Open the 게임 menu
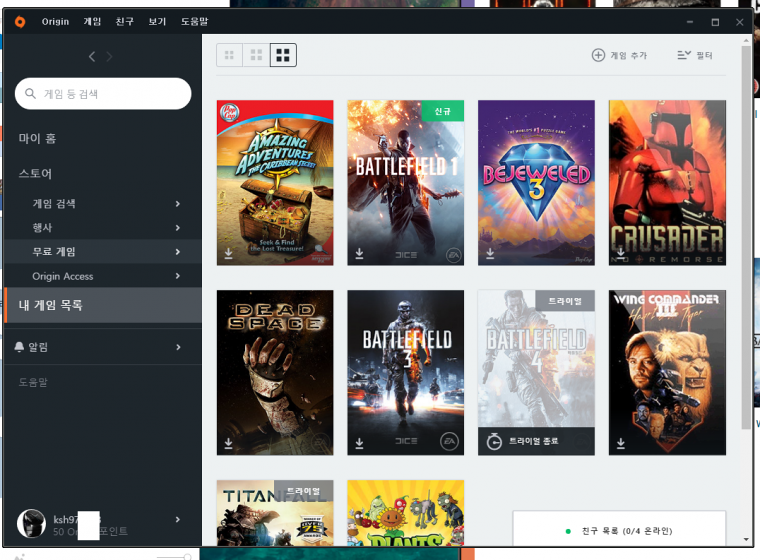The height and width of the screenshot is (560, 760). coord(92,22)
